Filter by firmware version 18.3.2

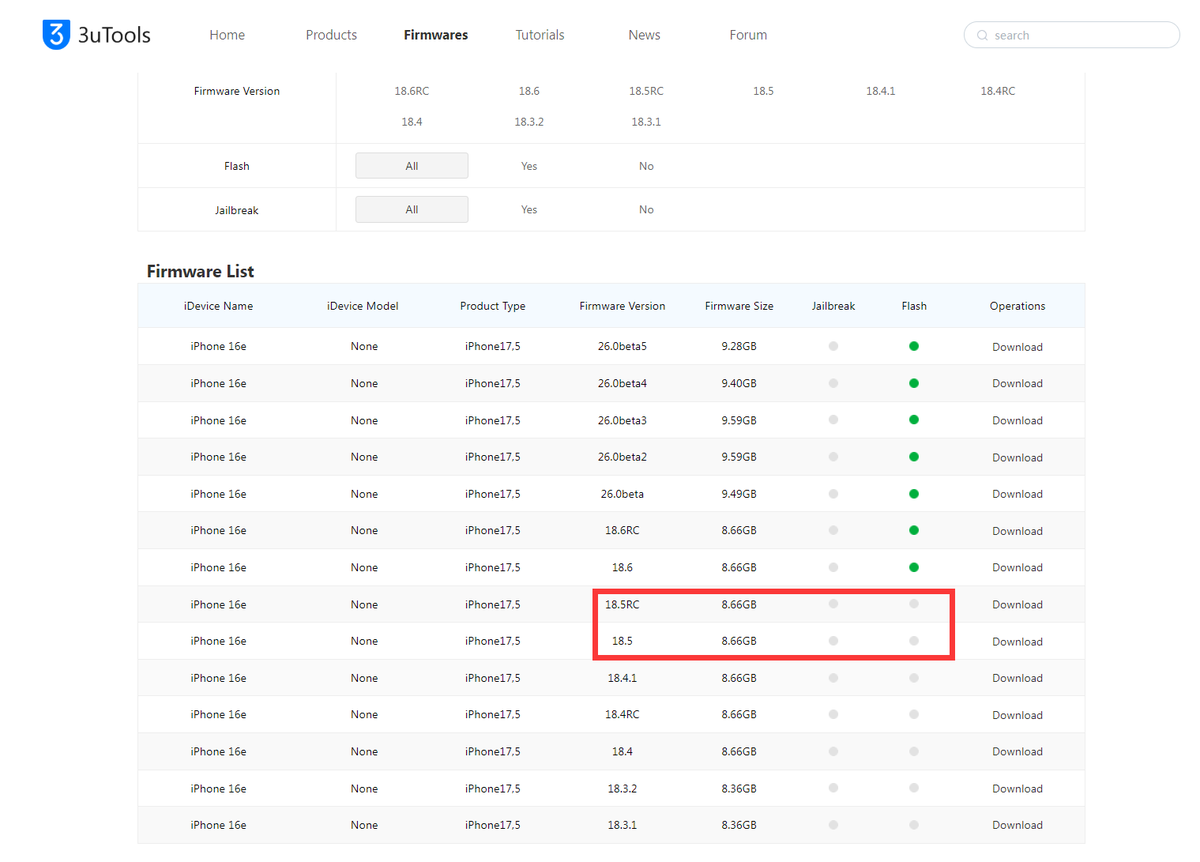[529, 122]
